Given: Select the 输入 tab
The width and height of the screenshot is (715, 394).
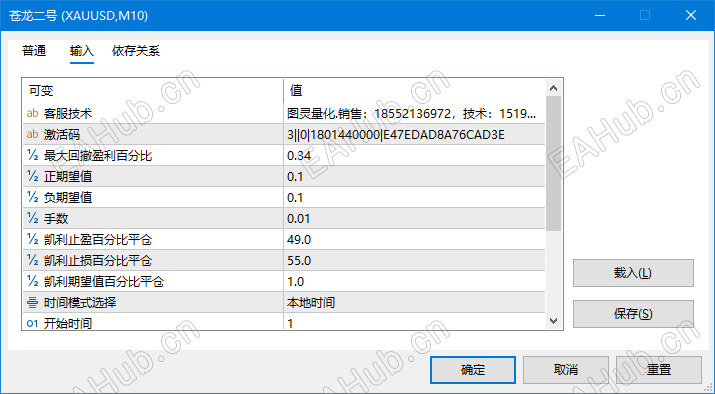Looking at the screenshot, I should 82,51.
